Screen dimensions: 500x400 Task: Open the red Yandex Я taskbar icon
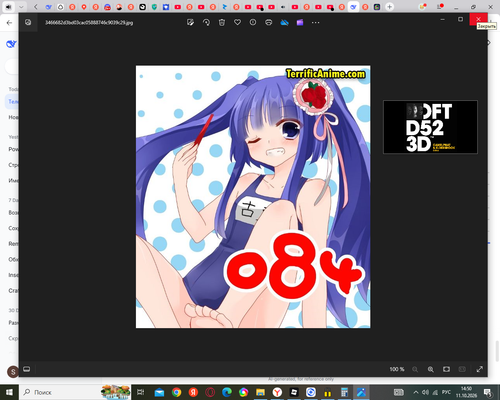[193, 392]
